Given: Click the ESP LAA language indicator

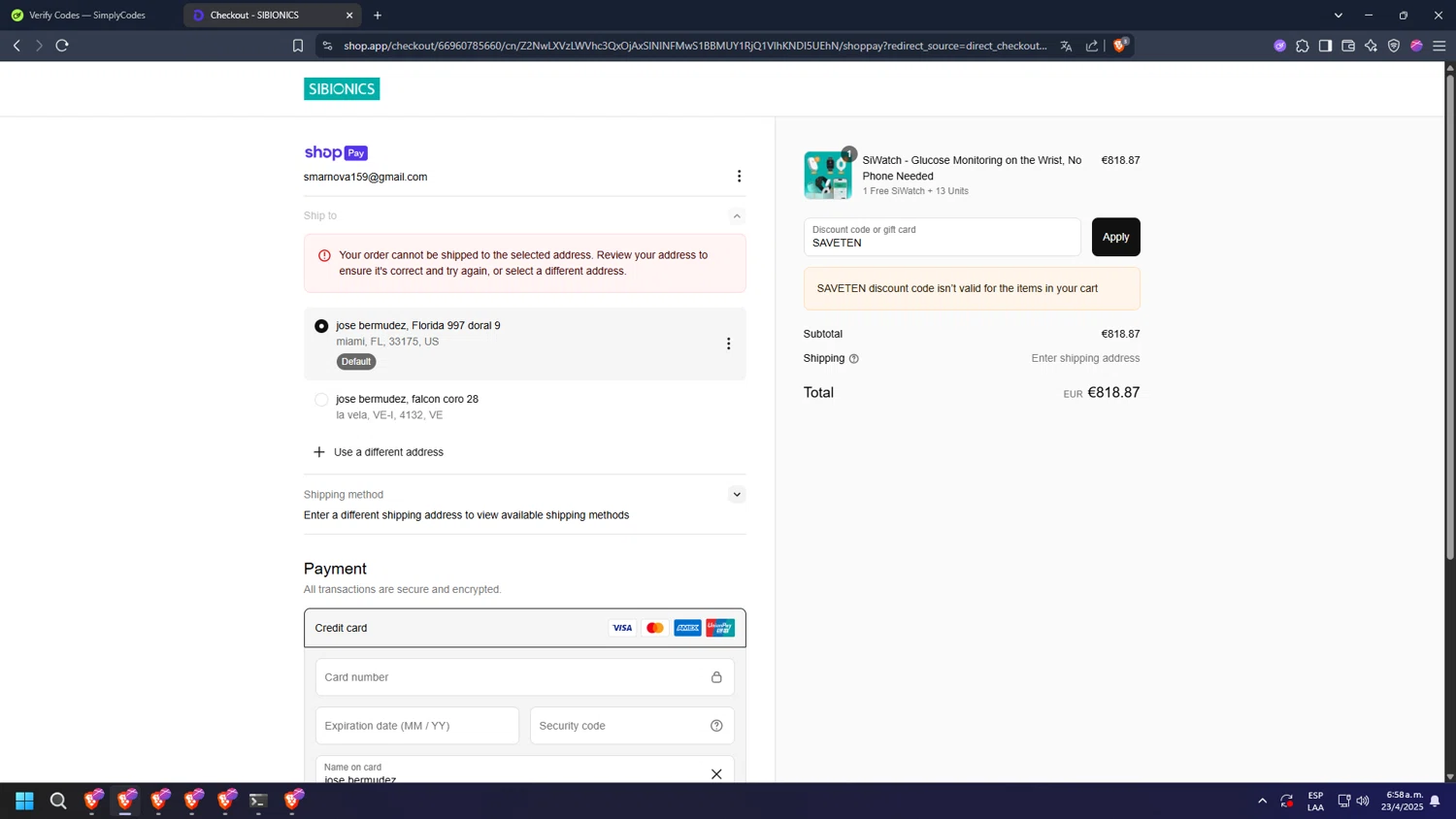Looking at the screenshot, I should click(x=1315, y=801).
